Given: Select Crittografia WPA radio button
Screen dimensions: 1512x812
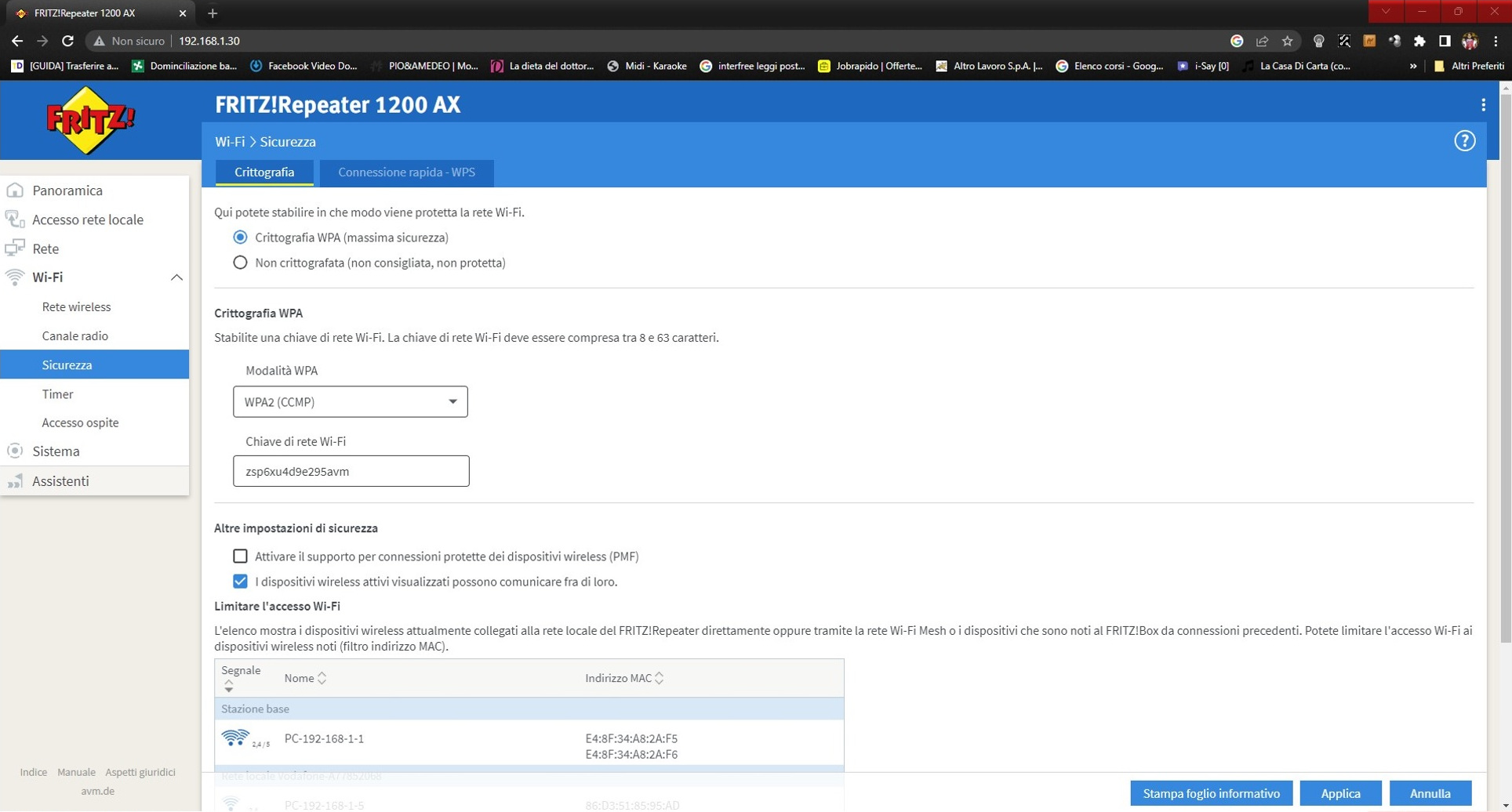Looking at the screenshot, I should (240, 237).
